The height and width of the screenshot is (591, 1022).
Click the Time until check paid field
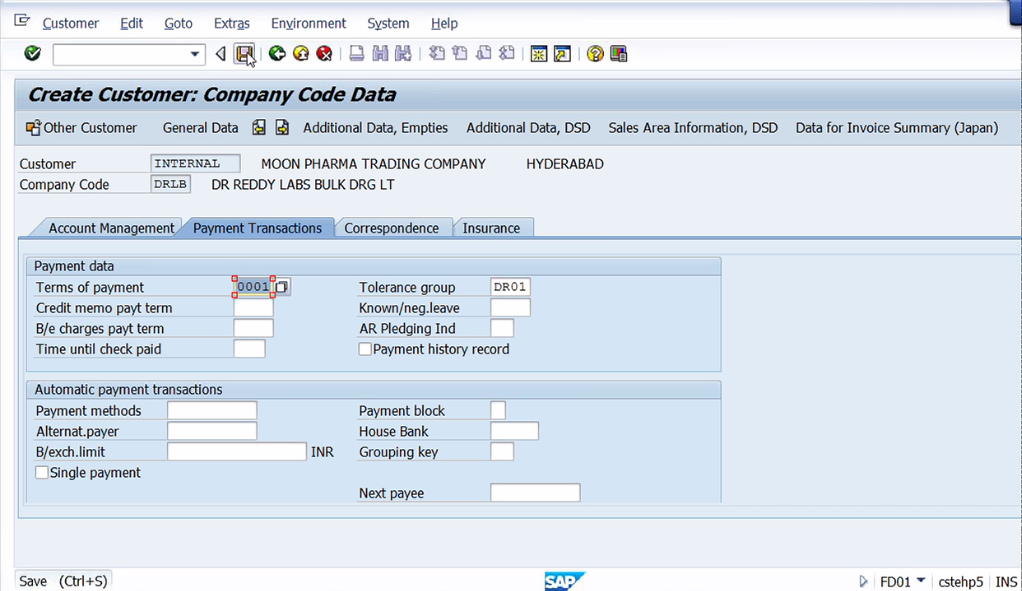coord(249,349)
